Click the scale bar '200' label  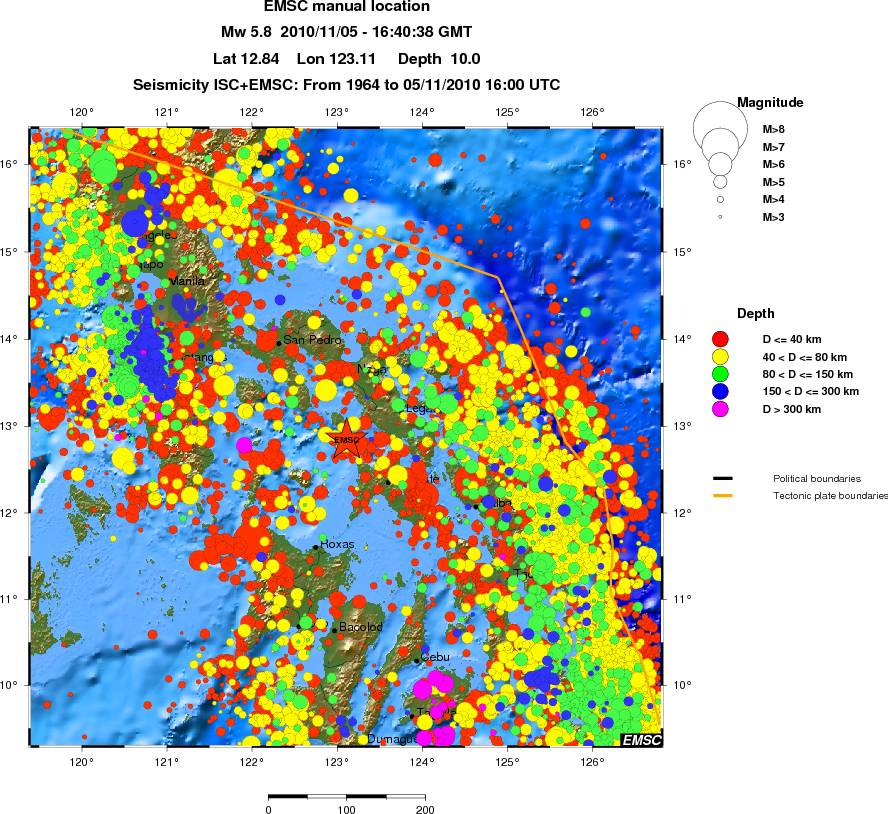coord(425,809)
